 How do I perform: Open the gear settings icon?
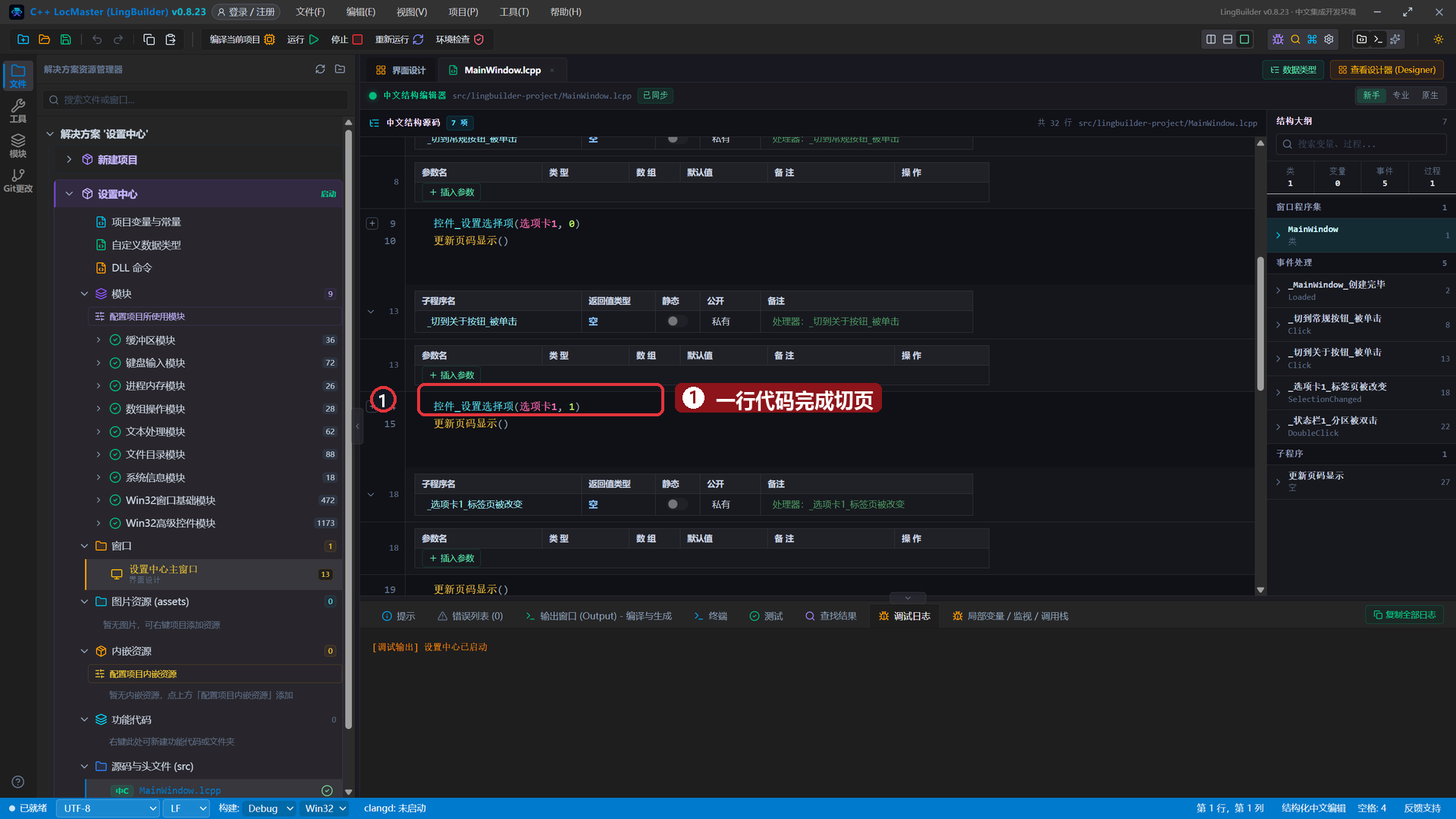click(x=1329, y=39)
